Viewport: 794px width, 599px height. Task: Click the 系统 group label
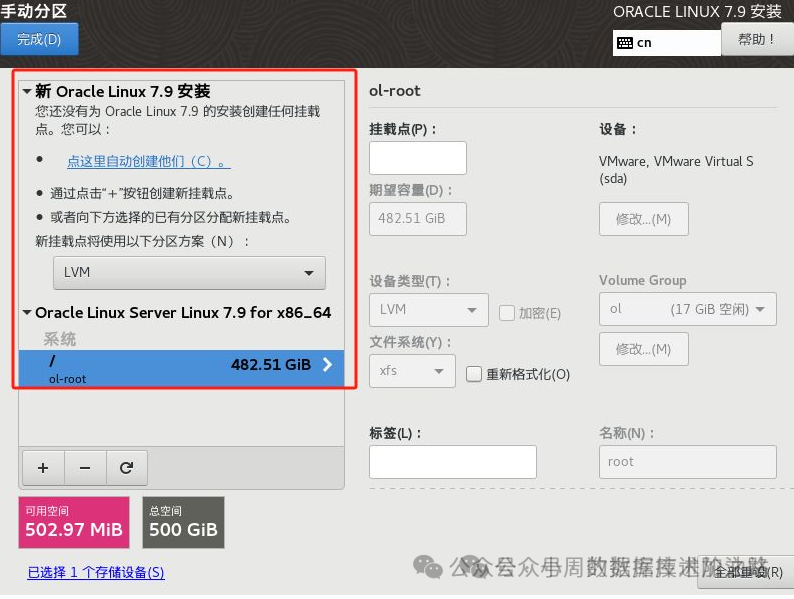[x=60, y=339]
